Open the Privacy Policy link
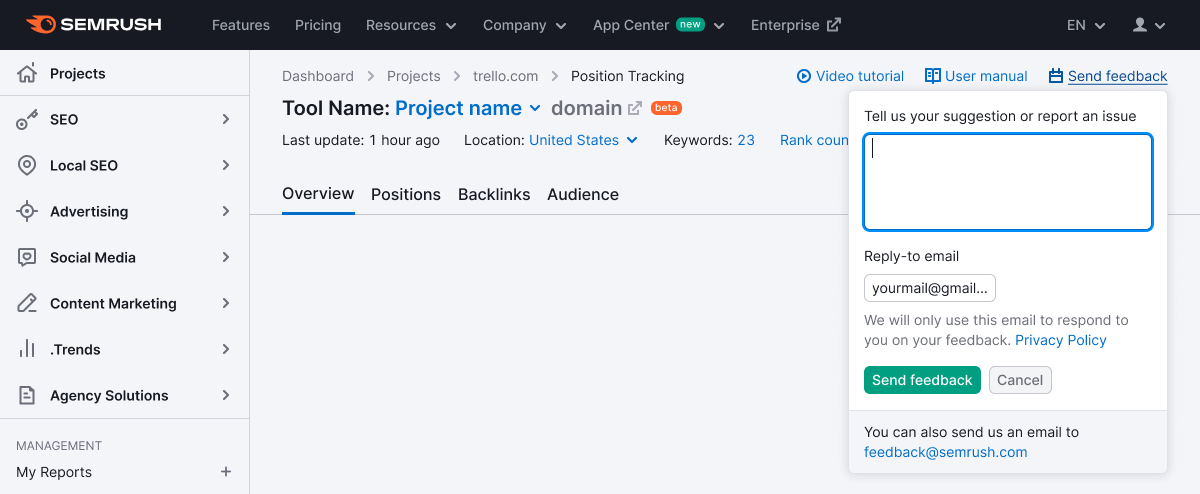1200x494 pixels. [1060, 340]
